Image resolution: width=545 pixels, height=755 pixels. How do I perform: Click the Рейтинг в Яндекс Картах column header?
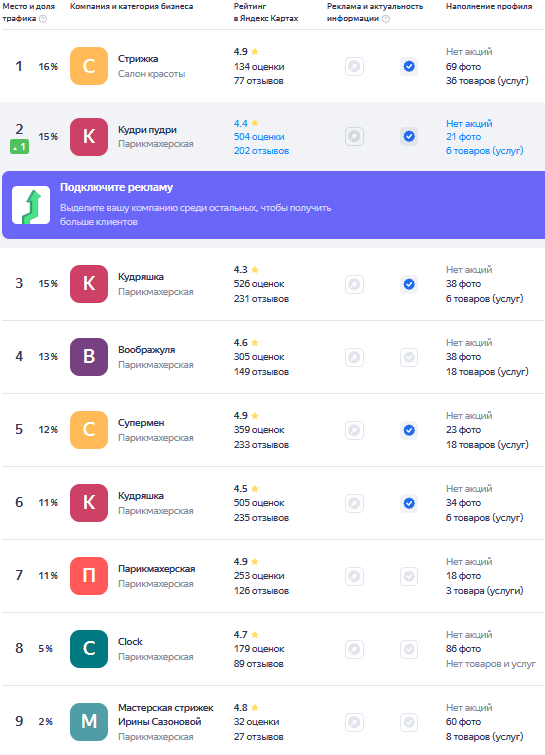(x=266, y=13)
